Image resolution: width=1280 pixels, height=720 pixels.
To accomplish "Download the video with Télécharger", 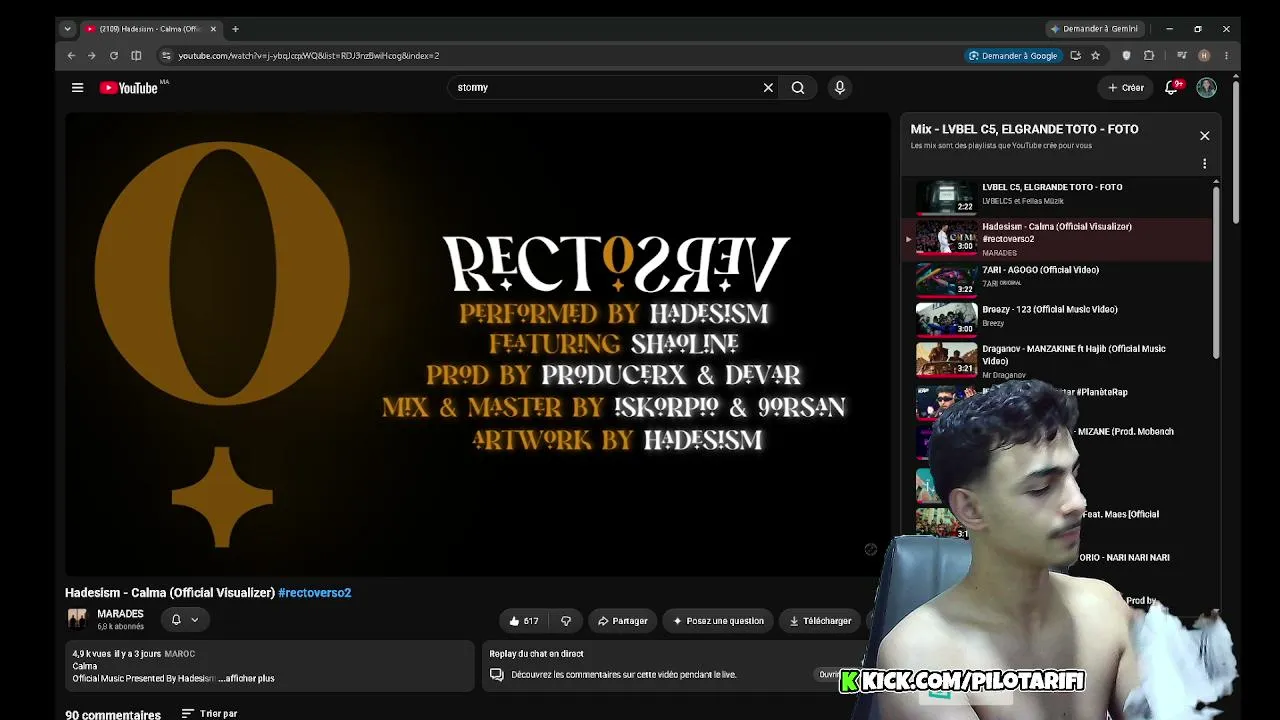I will coord(820,621).
